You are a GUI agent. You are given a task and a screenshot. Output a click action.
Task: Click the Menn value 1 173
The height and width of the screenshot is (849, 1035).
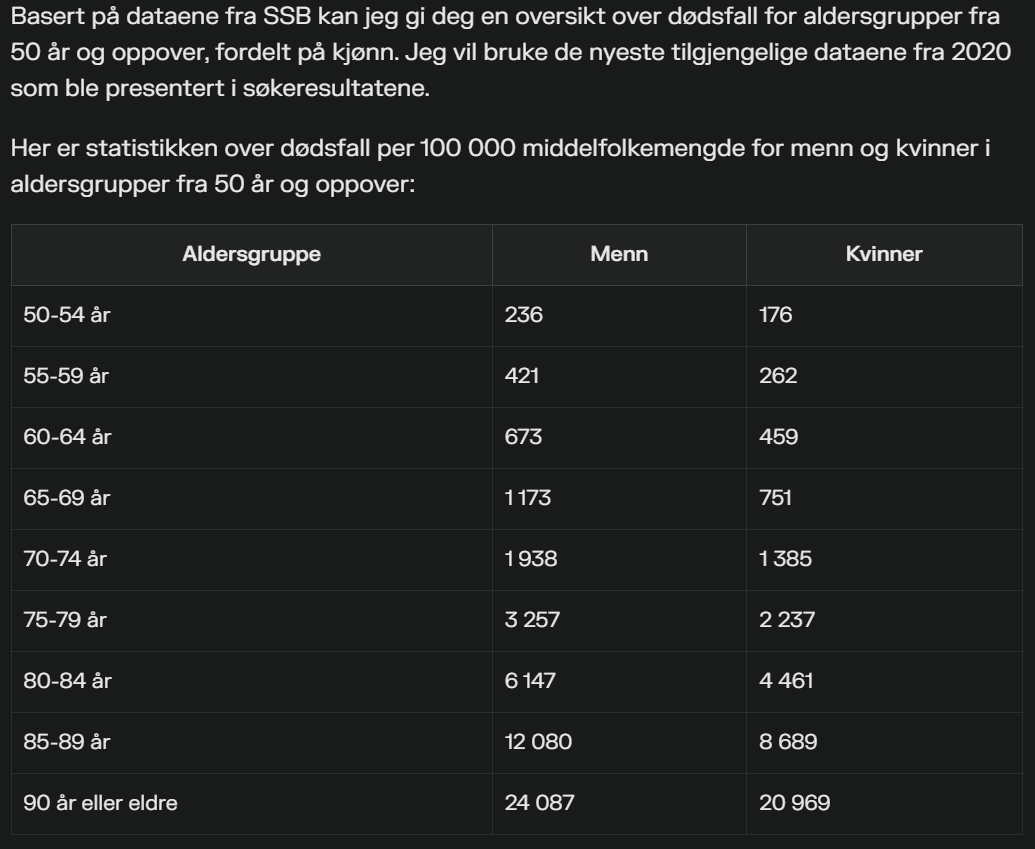pos(527,498)
